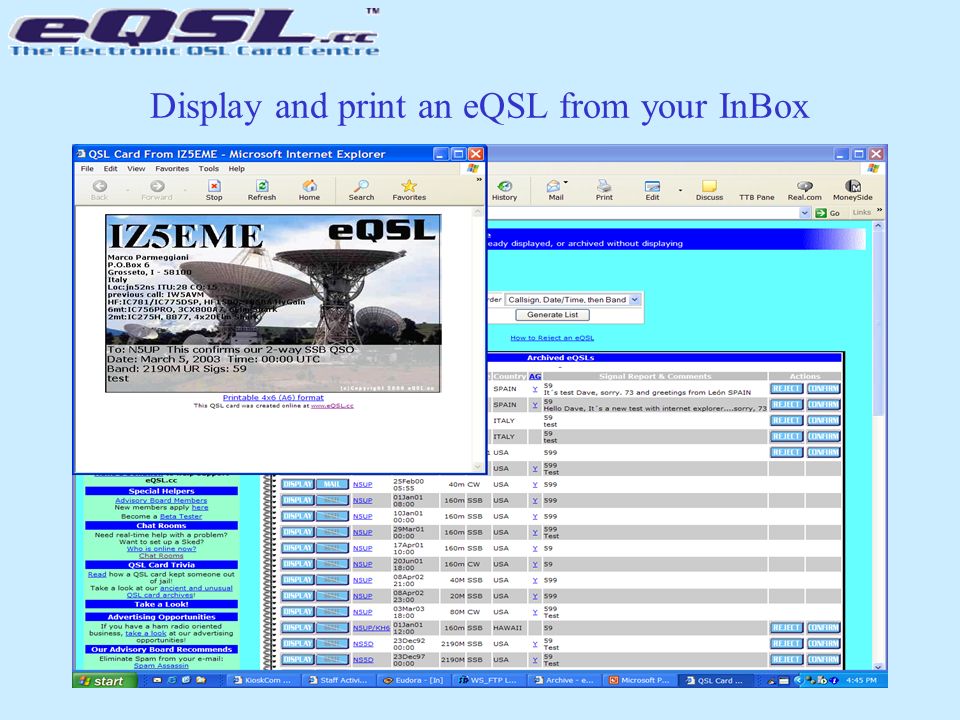960x720 pixels.
Task: Open the Edit menu
Action: pyautogui.click(x=110, y=169)
